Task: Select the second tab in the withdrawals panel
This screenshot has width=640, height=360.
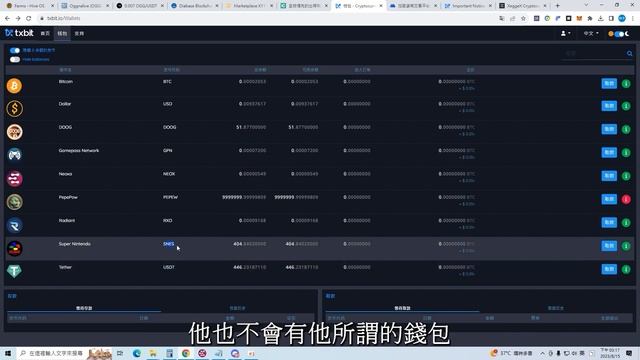Action: (556, 308)
